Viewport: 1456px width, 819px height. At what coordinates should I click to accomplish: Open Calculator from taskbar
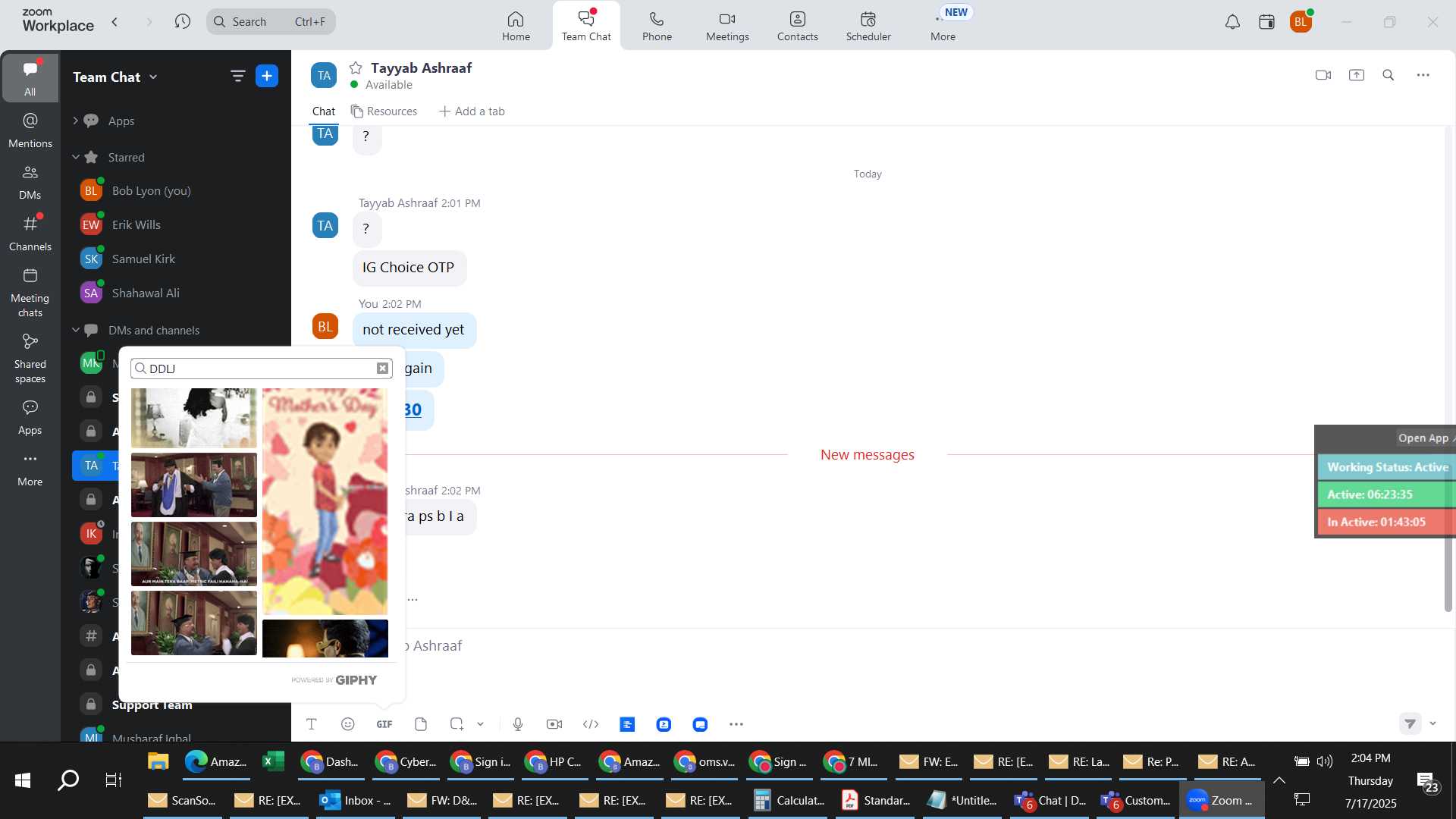click(789, 800)
